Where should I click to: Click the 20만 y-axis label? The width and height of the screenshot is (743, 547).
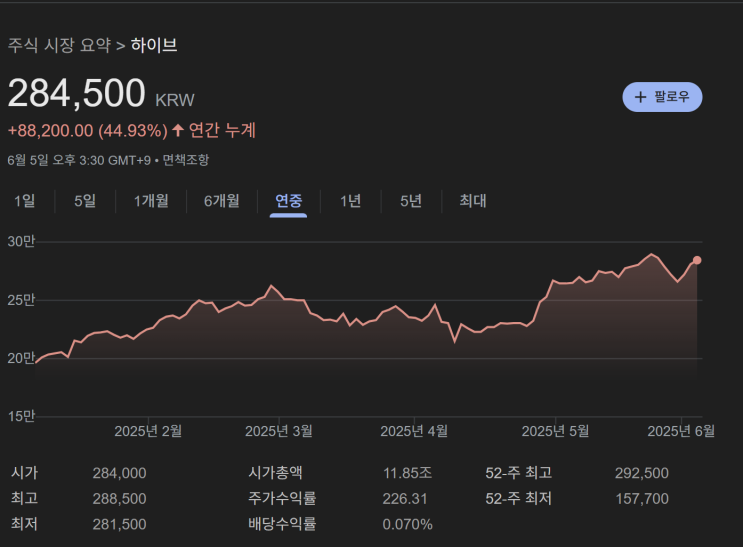21,358
